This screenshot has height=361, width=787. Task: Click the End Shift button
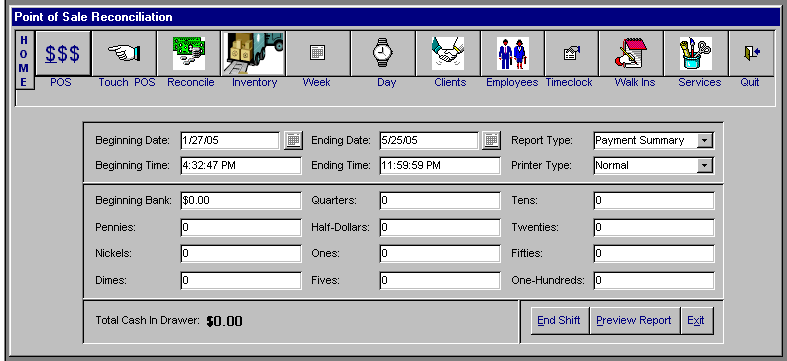[559, 320]
